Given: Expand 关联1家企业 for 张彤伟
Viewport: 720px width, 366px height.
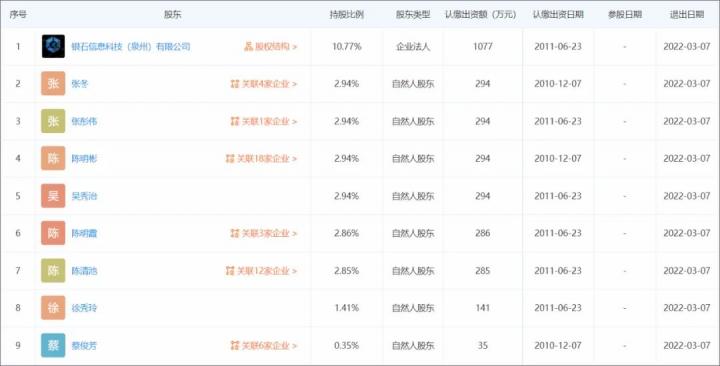Looking at the screenshot, I should (264, 121).
